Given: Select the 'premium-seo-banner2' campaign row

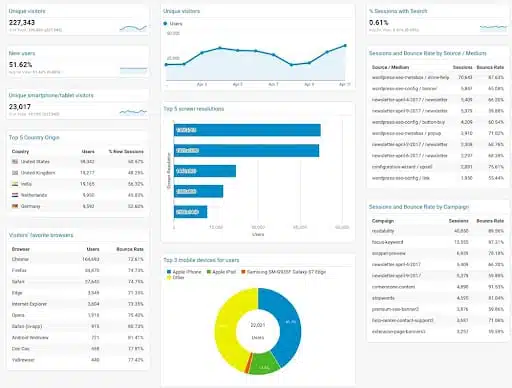Looking at the screenshot, I should tap(438, 309).
